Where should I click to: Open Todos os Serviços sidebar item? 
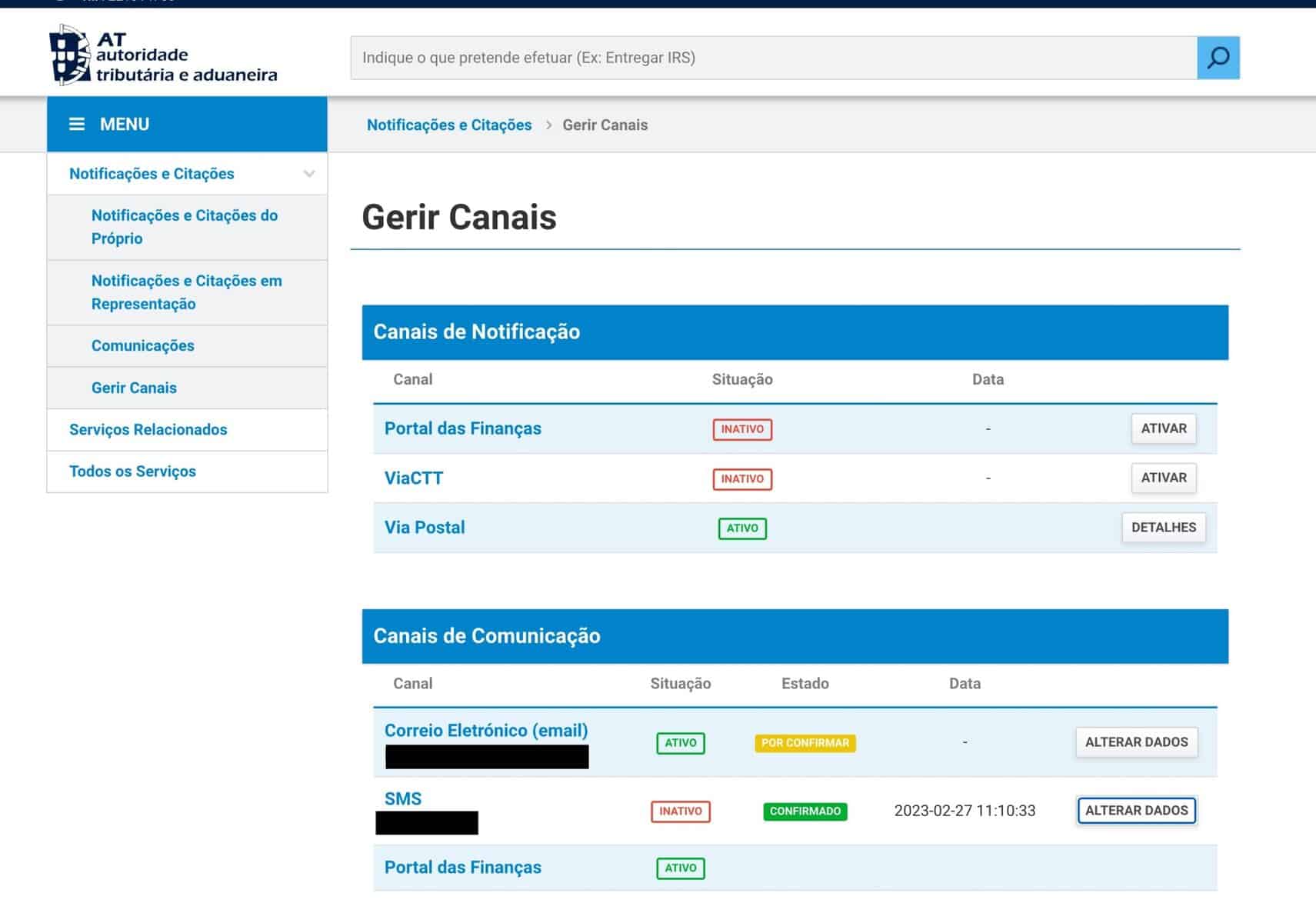click(x=132, y=471)
